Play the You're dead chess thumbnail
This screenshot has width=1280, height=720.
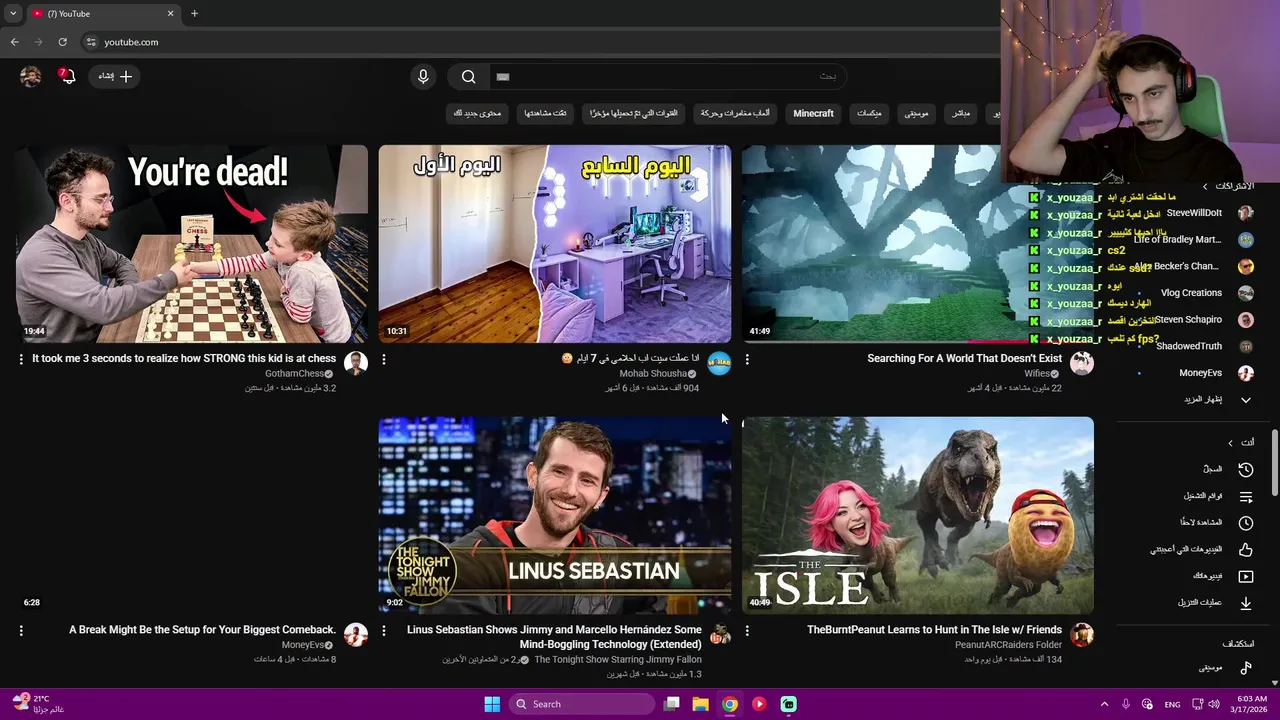tap(192, 244)
